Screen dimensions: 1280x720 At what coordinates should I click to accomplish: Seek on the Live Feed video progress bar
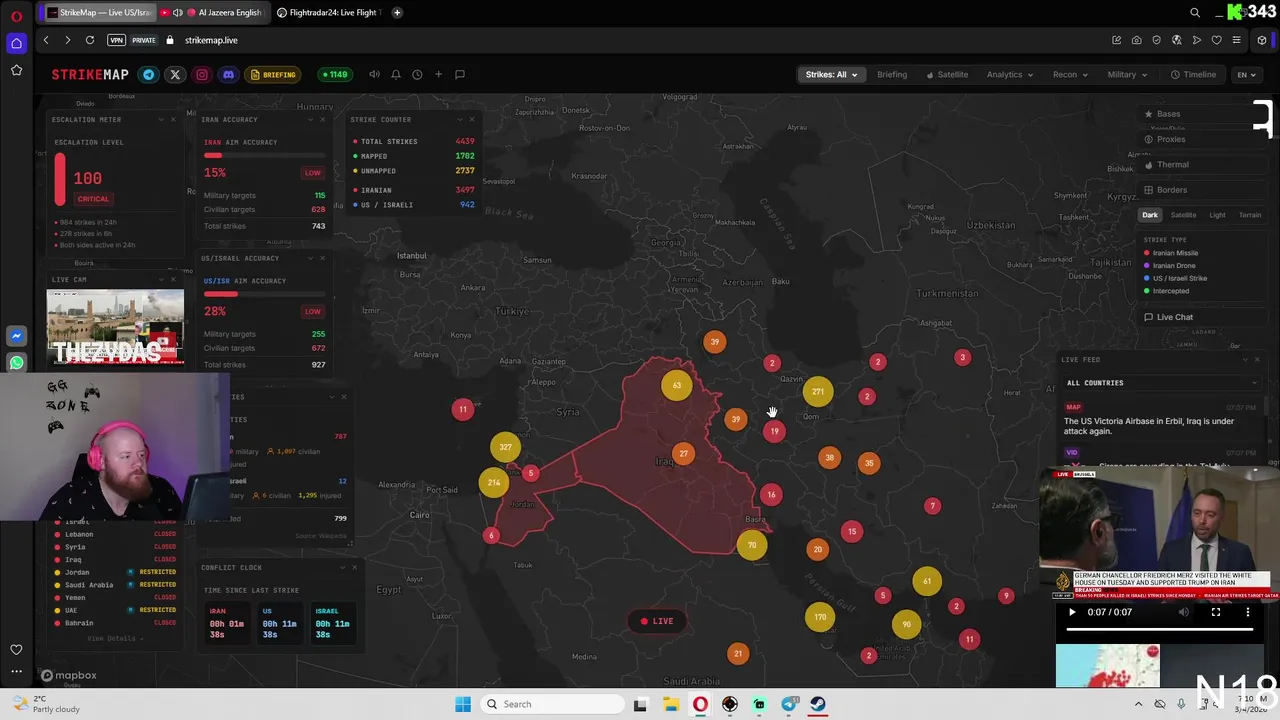tap(1160, 629)
